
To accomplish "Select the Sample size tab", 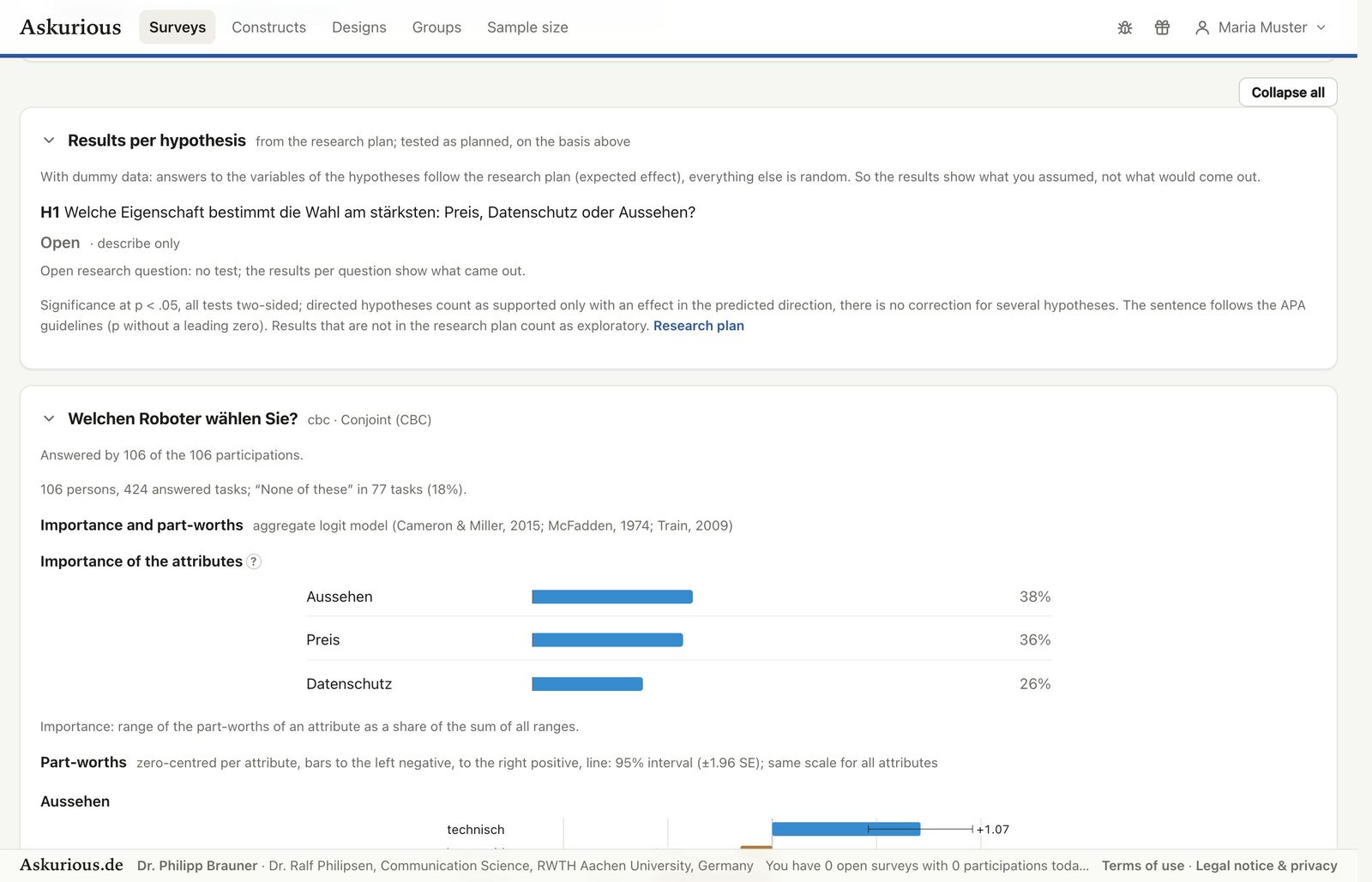I will pos(527,27).
